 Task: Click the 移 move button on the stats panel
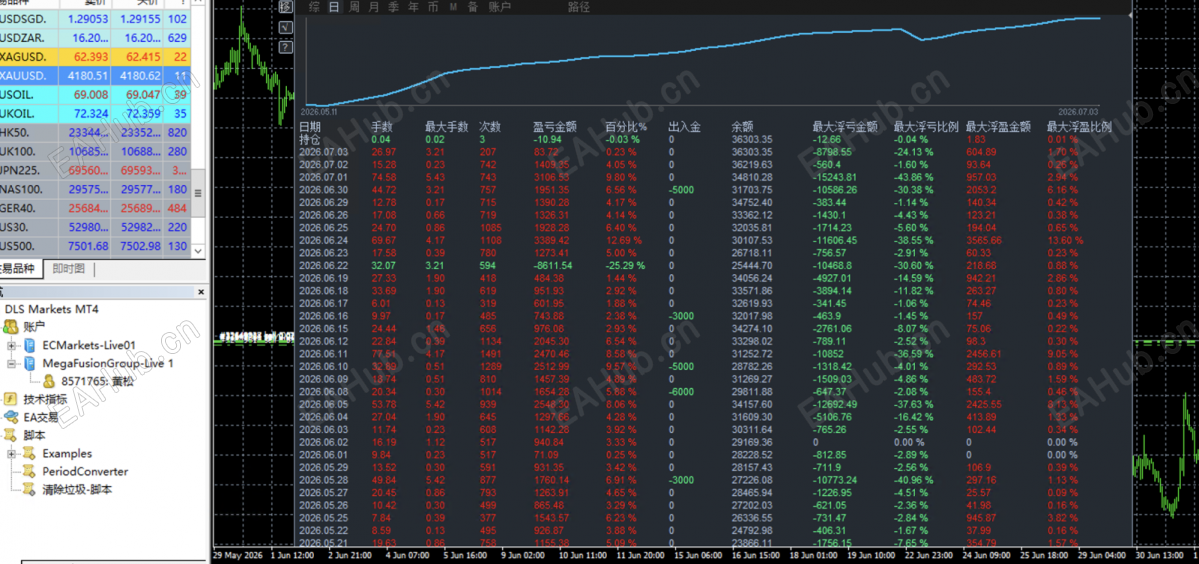[286, 7]
